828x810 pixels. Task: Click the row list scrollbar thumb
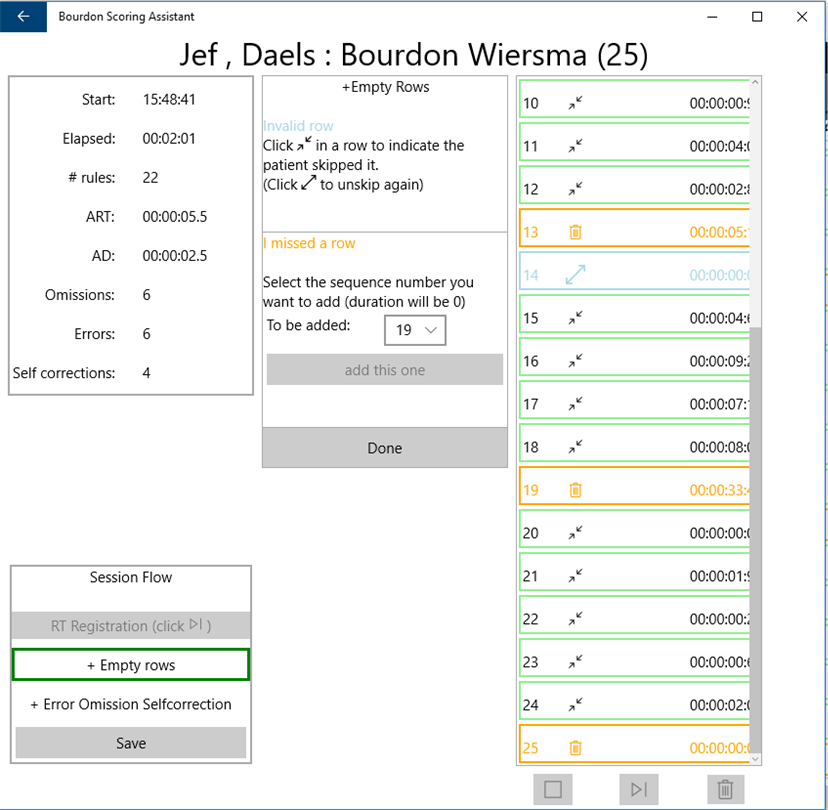[755, 539]
